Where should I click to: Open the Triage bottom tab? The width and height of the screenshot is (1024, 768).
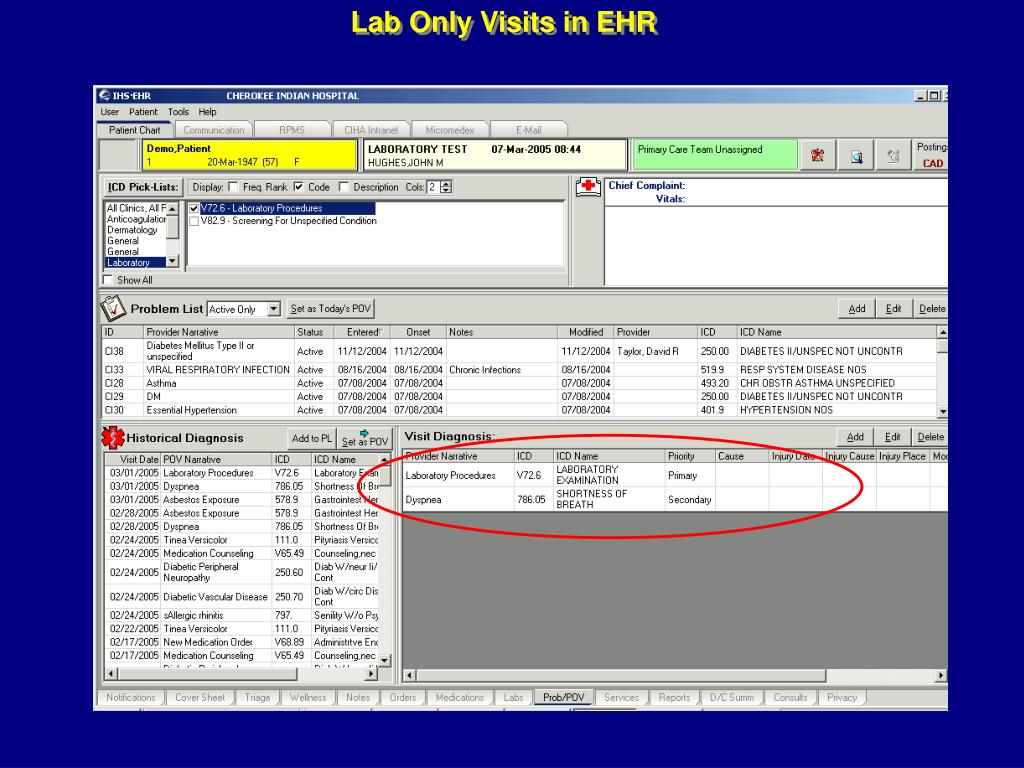257,697
